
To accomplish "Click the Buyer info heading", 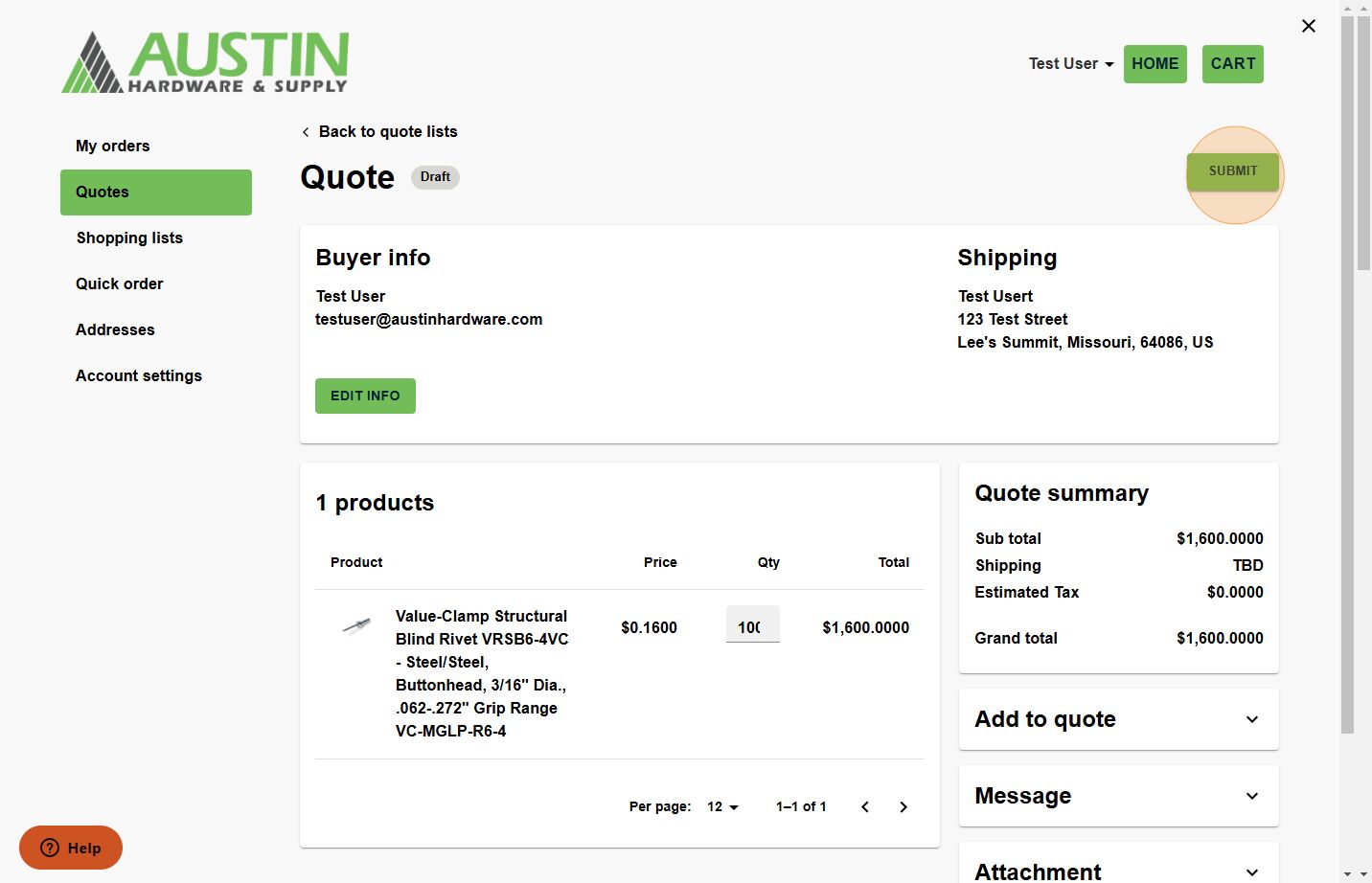I will pyautogui.click(x=373, y=258).
